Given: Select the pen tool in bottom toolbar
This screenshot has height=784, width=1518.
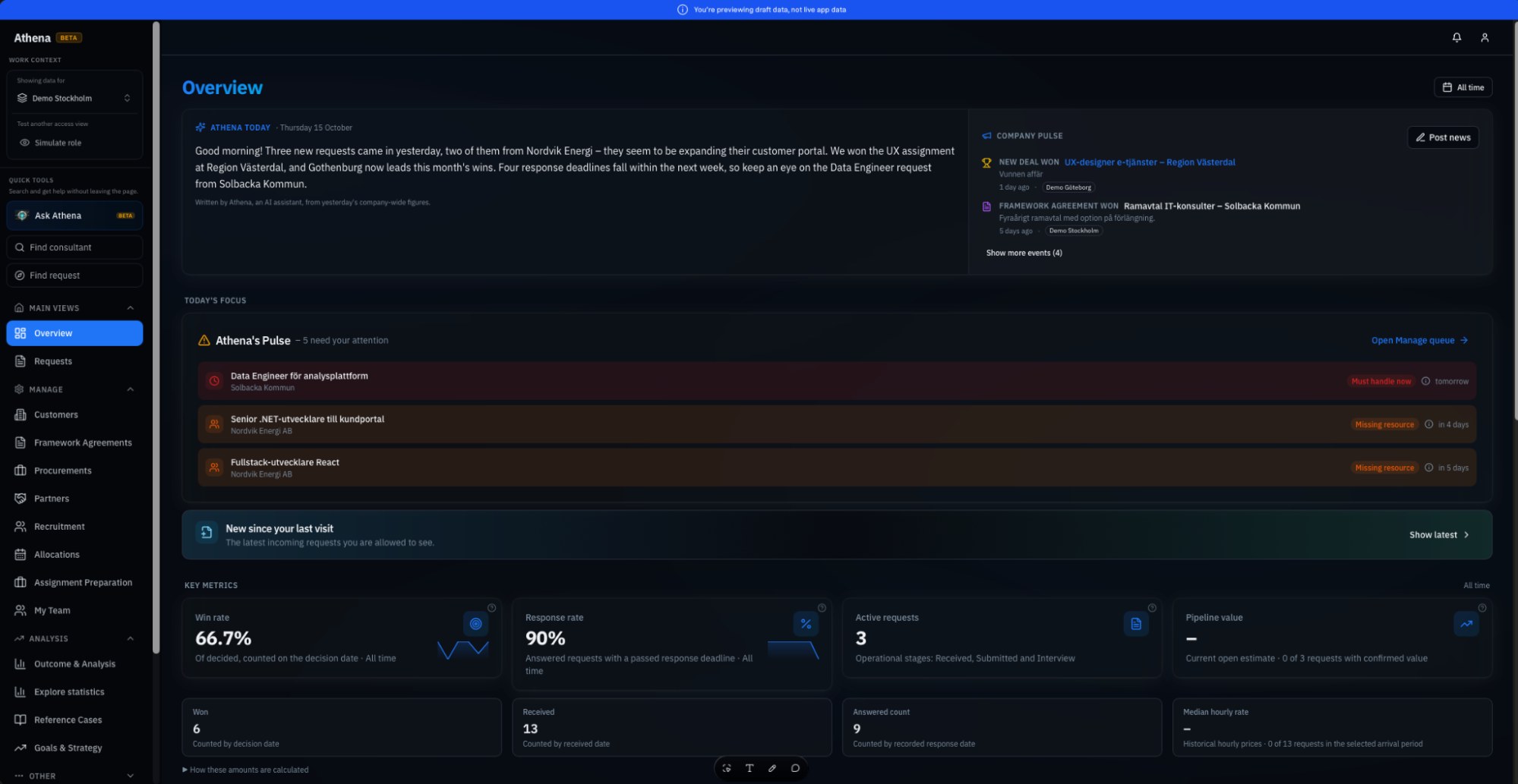Looking at the screenshot, I should tap(772, 768).
